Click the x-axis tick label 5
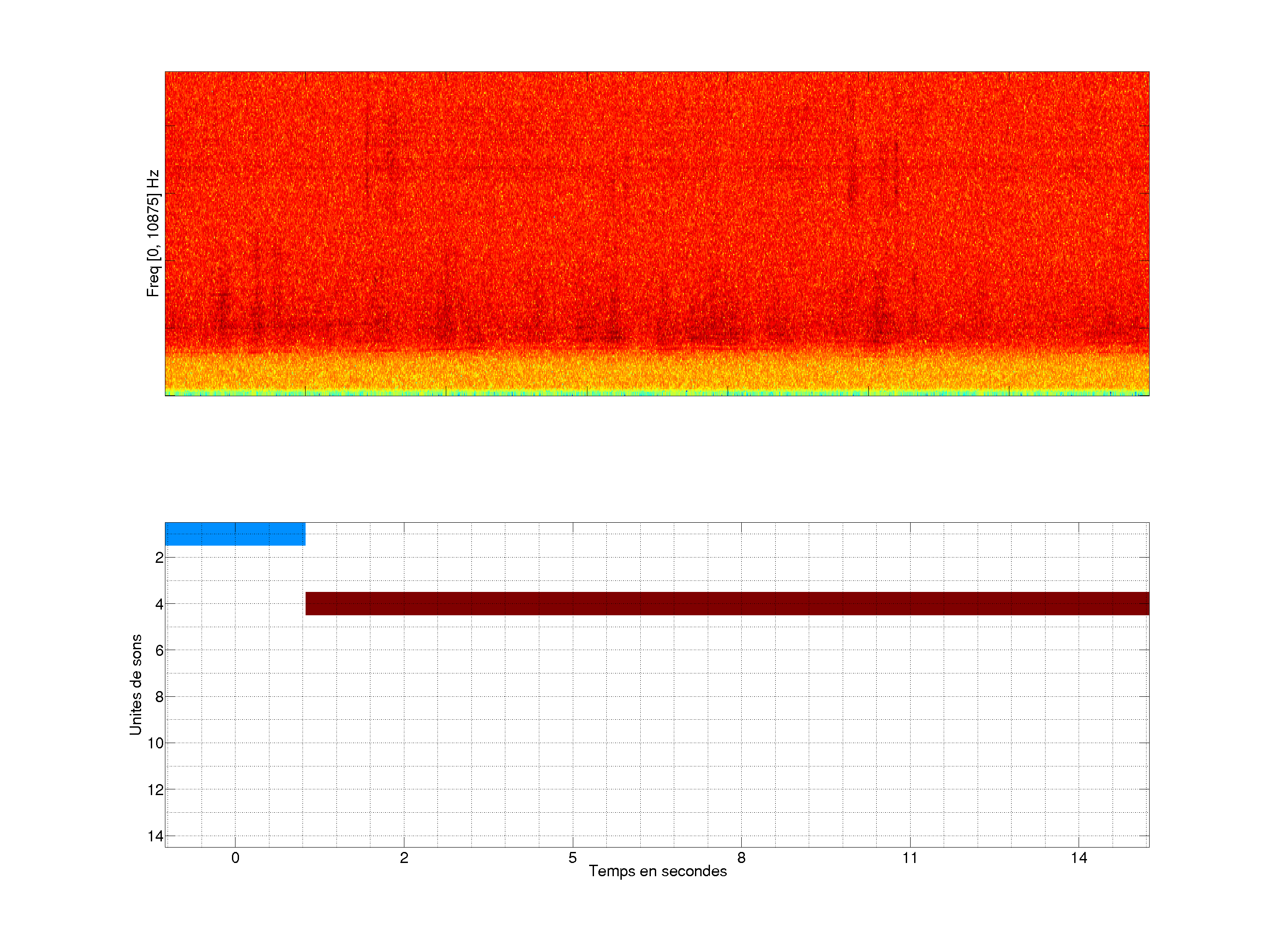Image resolution: width=1270 pixels, height=952 pixels. (x=572, y=858)
